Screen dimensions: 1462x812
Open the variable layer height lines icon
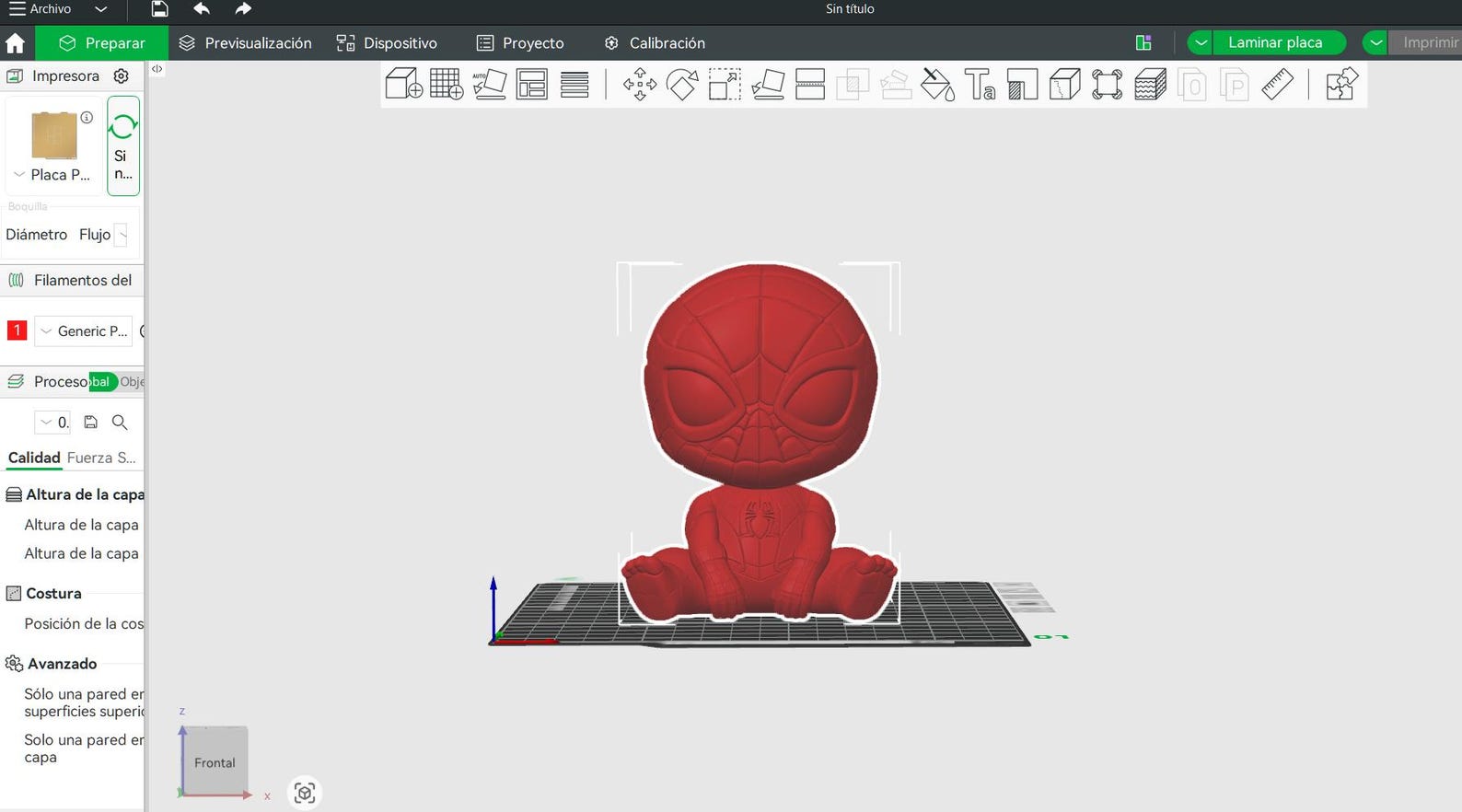pos(574,85)
